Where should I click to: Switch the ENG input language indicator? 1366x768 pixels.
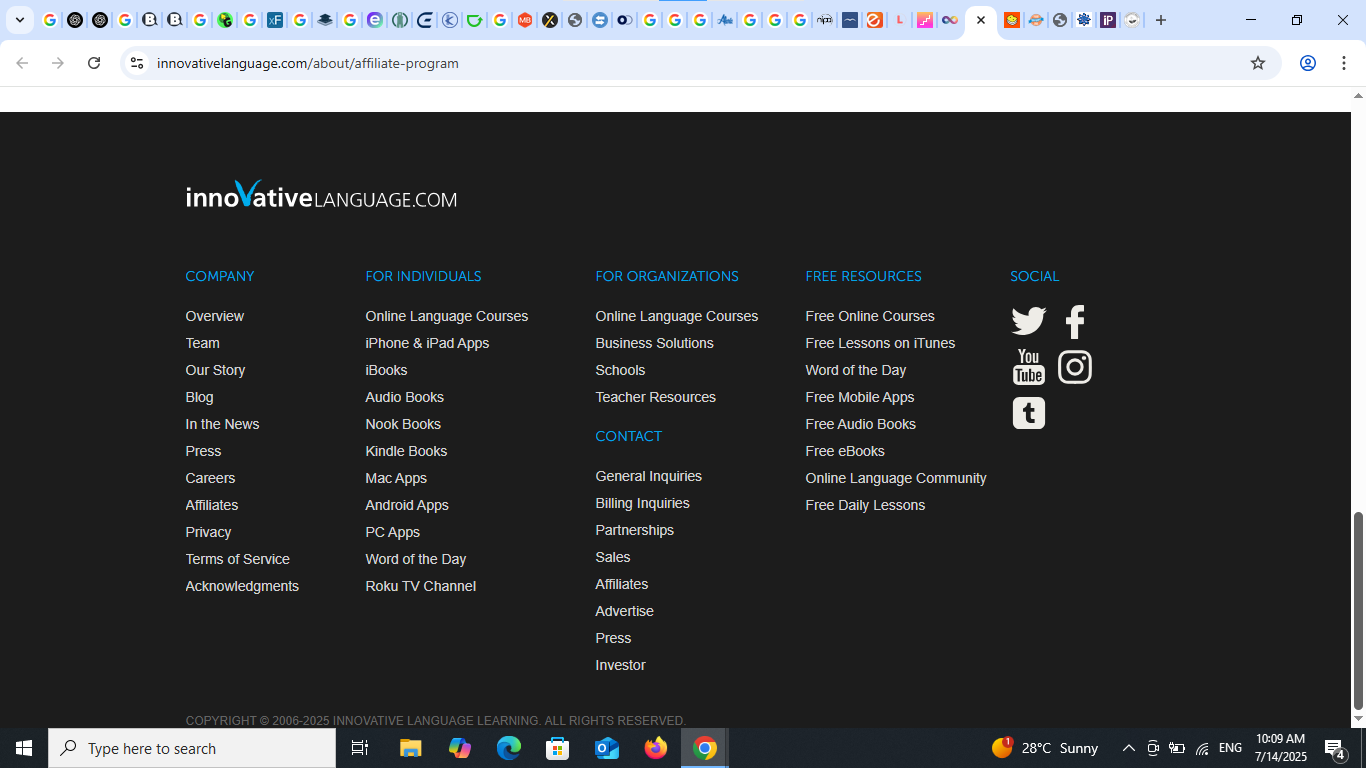(x=1230, y=748)
